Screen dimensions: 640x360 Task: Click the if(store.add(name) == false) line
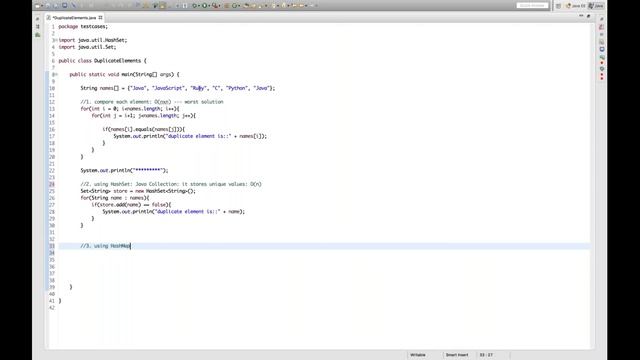(131, 204)
